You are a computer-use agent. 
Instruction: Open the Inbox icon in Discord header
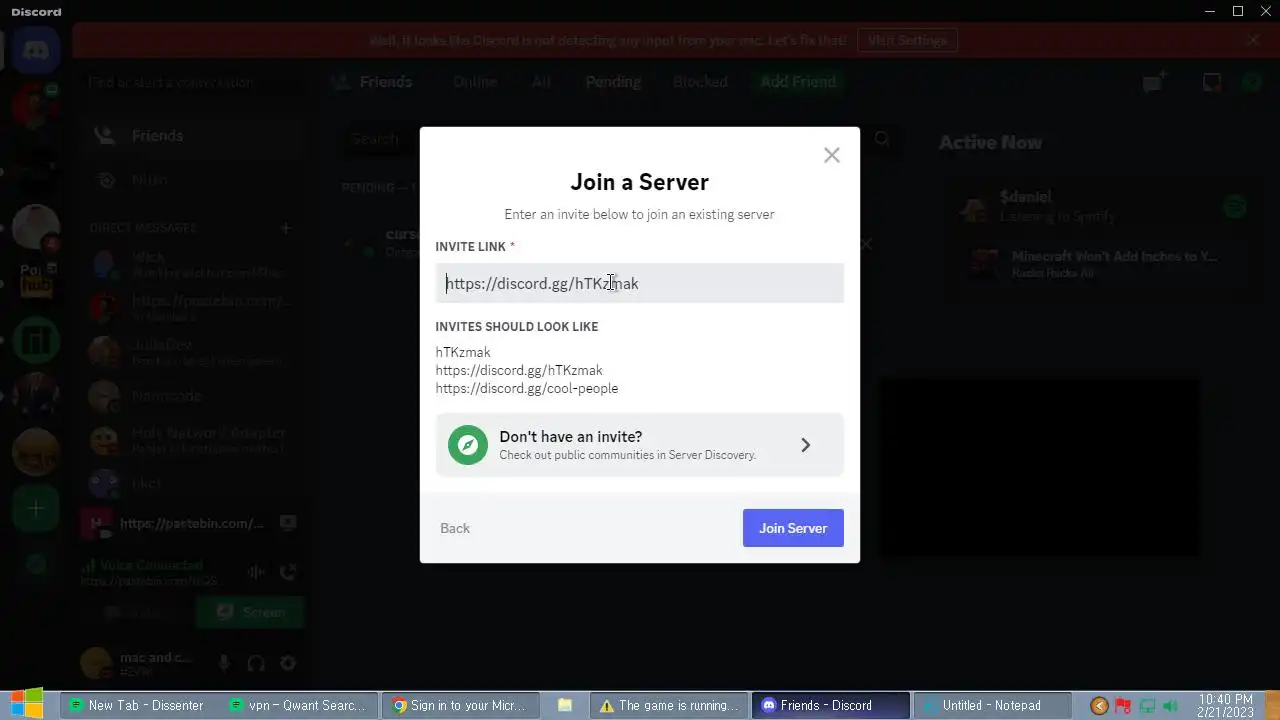click(x=1212, y=82)
